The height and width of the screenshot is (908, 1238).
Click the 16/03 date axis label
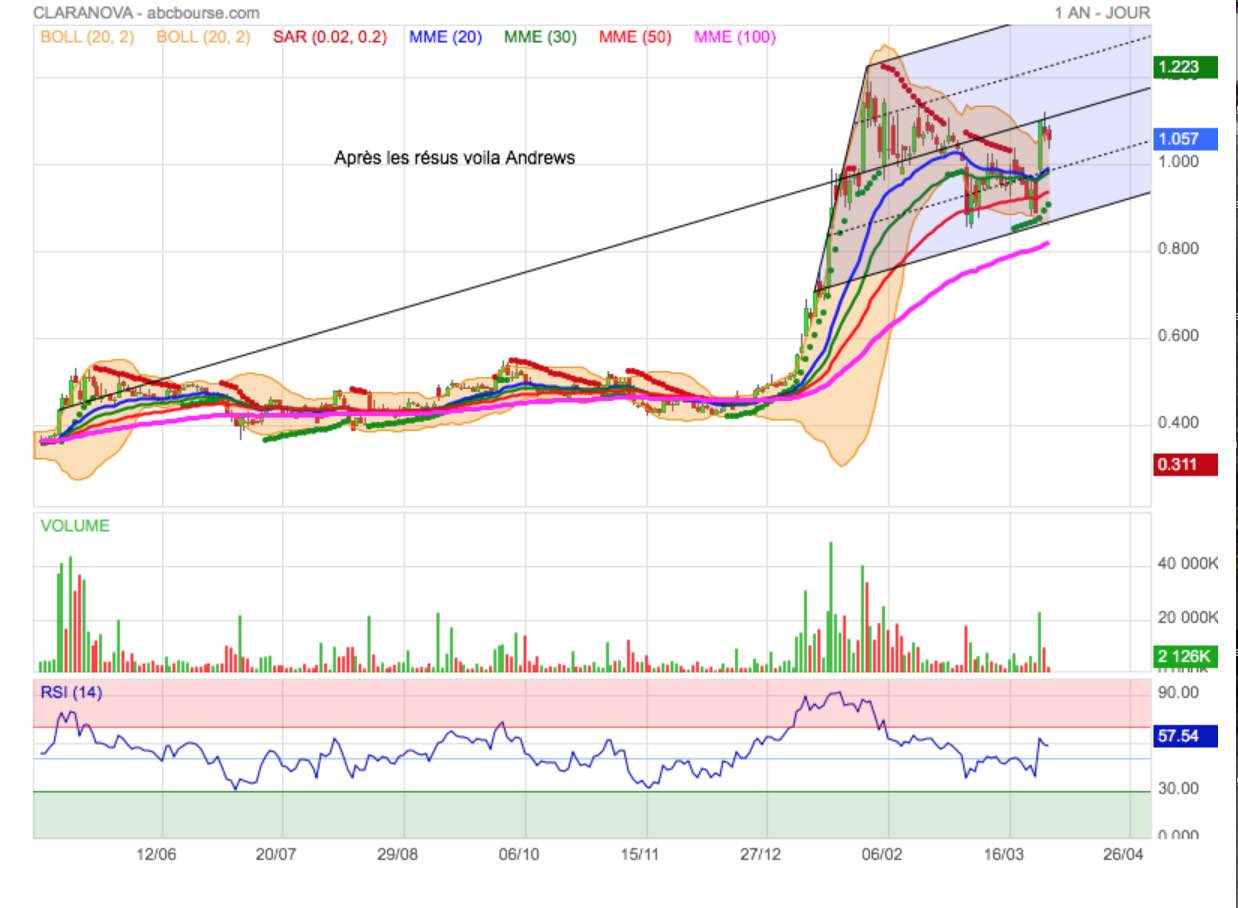tap(1003, 855)
